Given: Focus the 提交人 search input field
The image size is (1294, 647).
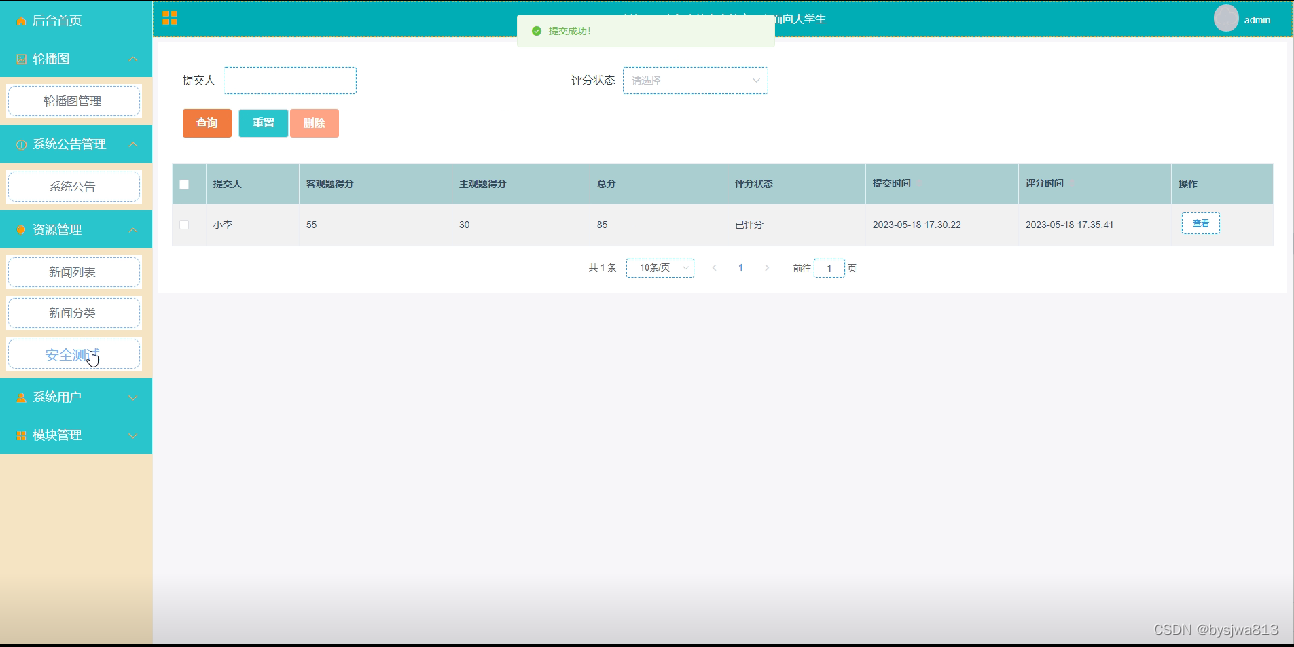Looking at the screenshot, I should 291,80.
